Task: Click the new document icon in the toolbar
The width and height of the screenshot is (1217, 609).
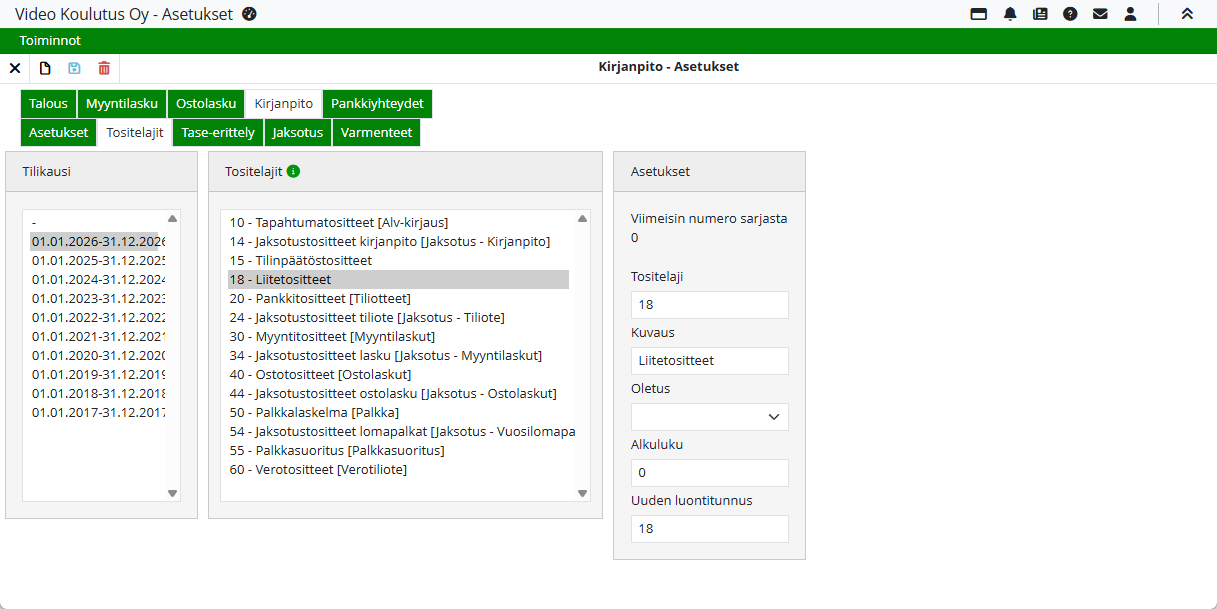Action: click(45, 68)
